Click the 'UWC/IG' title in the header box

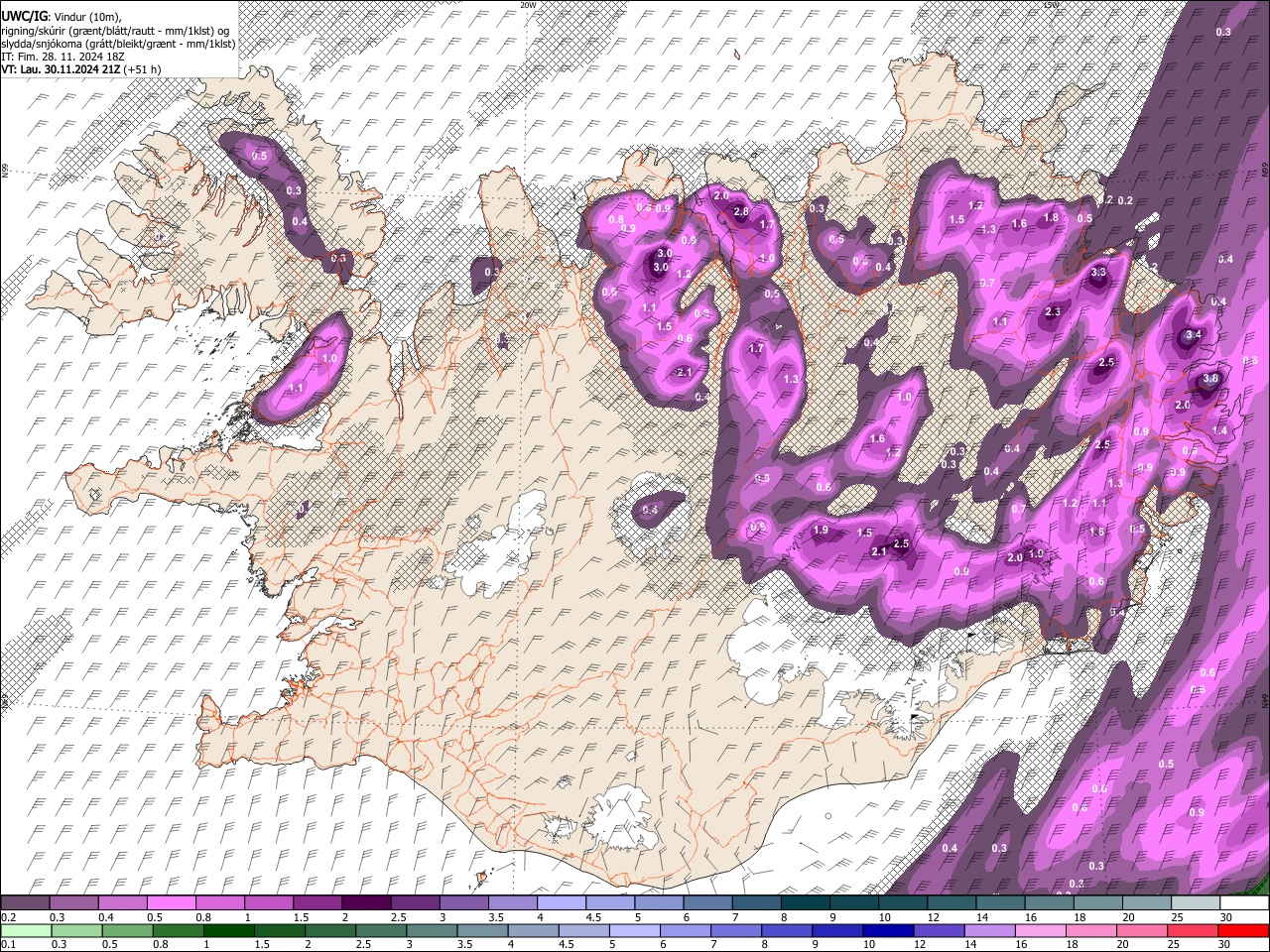[x=24, y=15]
